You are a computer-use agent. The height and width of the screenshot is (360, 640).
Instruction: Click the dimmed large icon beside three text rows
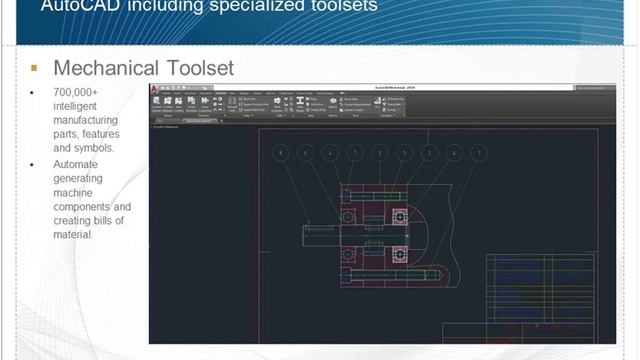(x=232, y=104)
